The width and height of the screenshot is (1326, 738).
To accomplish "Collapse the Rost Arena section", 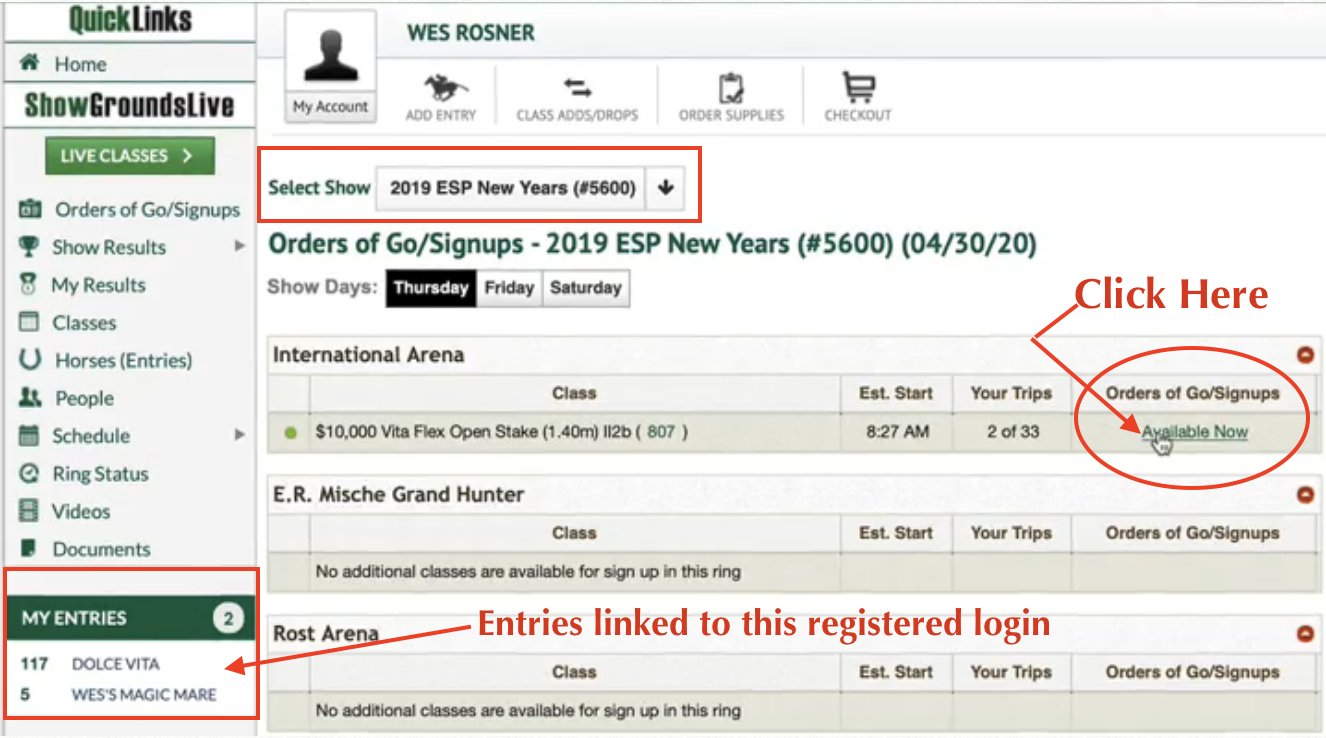I will pos(1304,634).
